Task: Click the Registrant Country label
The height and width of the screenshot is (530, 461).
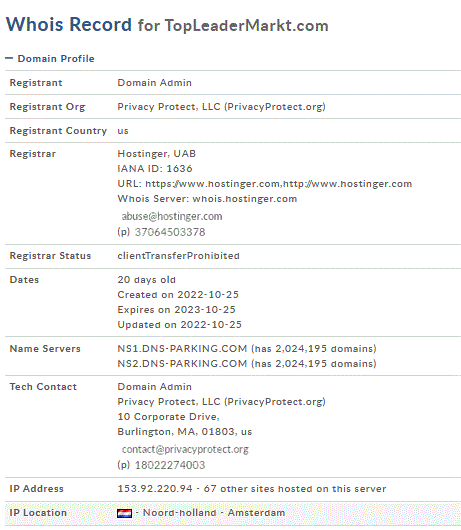Action: (x=58, y=131)
